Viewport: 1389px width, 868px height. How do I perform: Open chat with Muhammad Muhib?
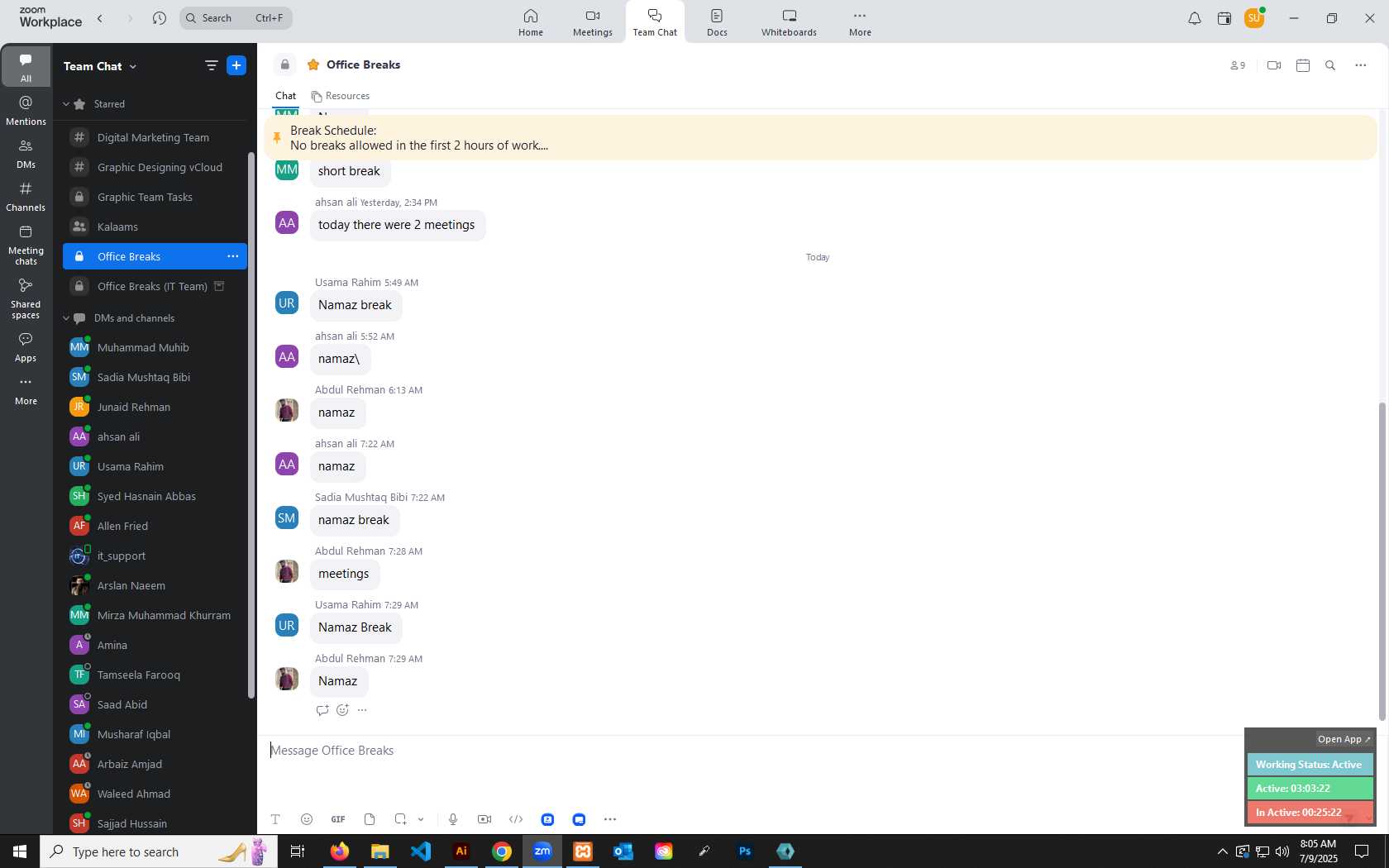[155, 347]
